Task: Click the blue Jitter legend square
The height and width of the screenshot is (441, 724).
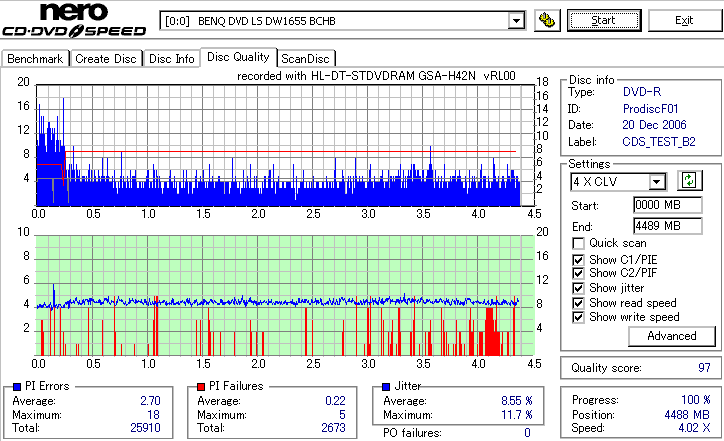Action: tap(386, 387)
